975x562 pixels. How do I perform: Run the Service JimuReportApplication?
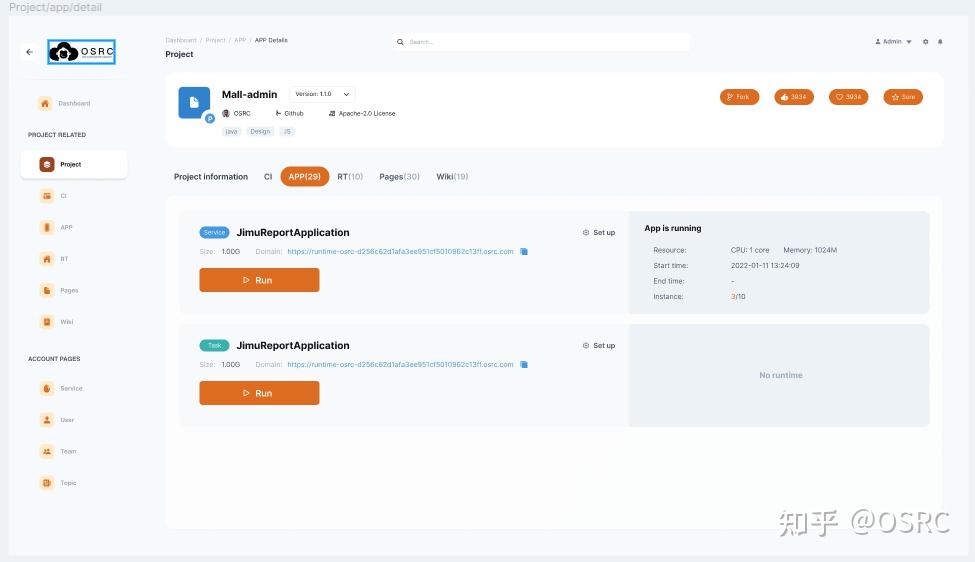point(259,280)
